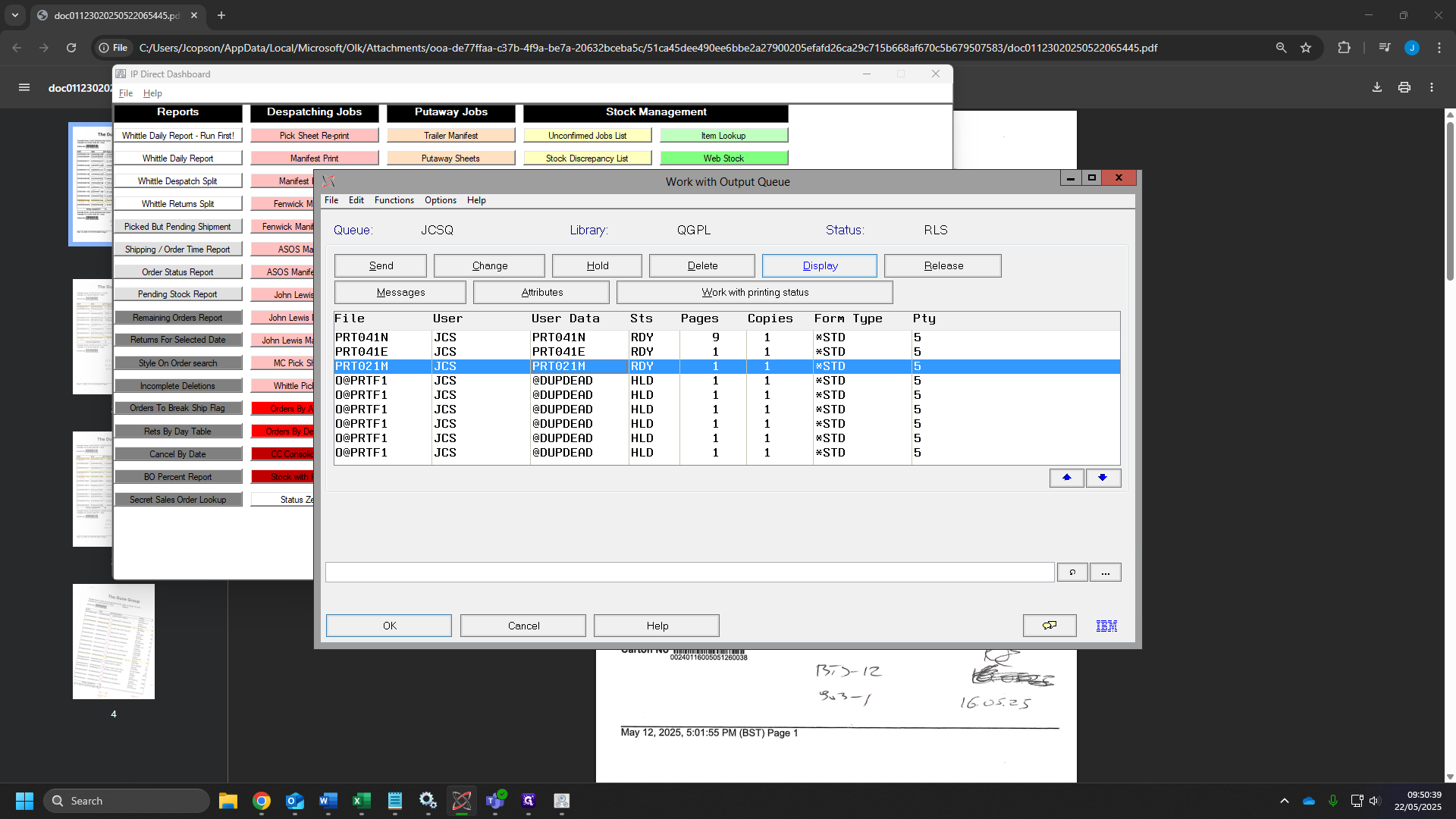Click the scroll down arrow in Output Queue
Viewport: 1456px width, 819px height.
(1103, 478)
